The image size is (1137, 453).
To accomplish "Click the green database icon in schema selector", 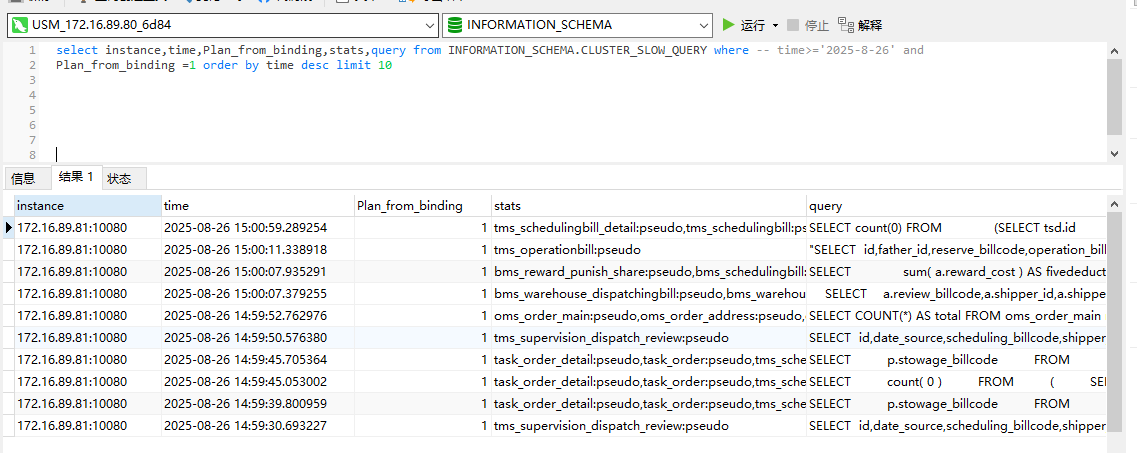I will coord(455,25).
